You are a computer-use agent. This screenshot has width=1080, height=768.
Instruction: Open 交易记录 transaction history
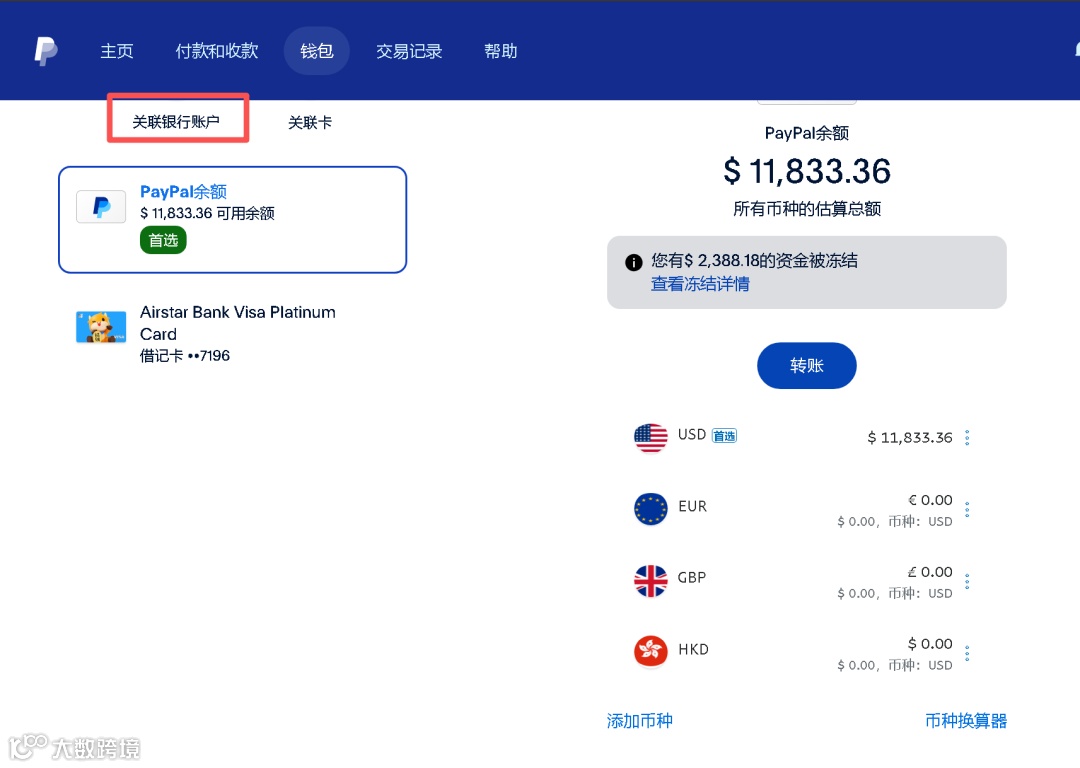408,51
